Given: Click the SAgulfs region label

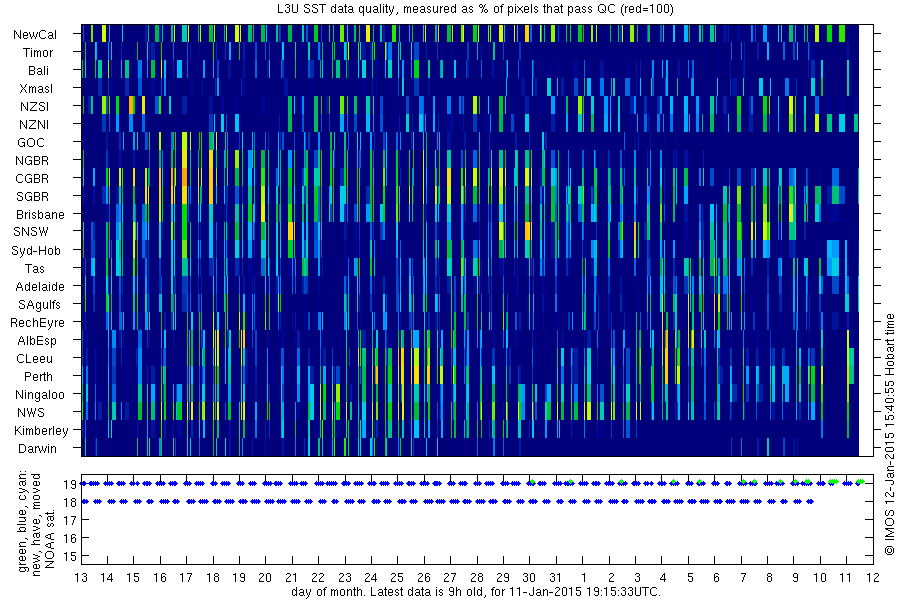Looking at the screenshot, I should [x=39, y=305].
